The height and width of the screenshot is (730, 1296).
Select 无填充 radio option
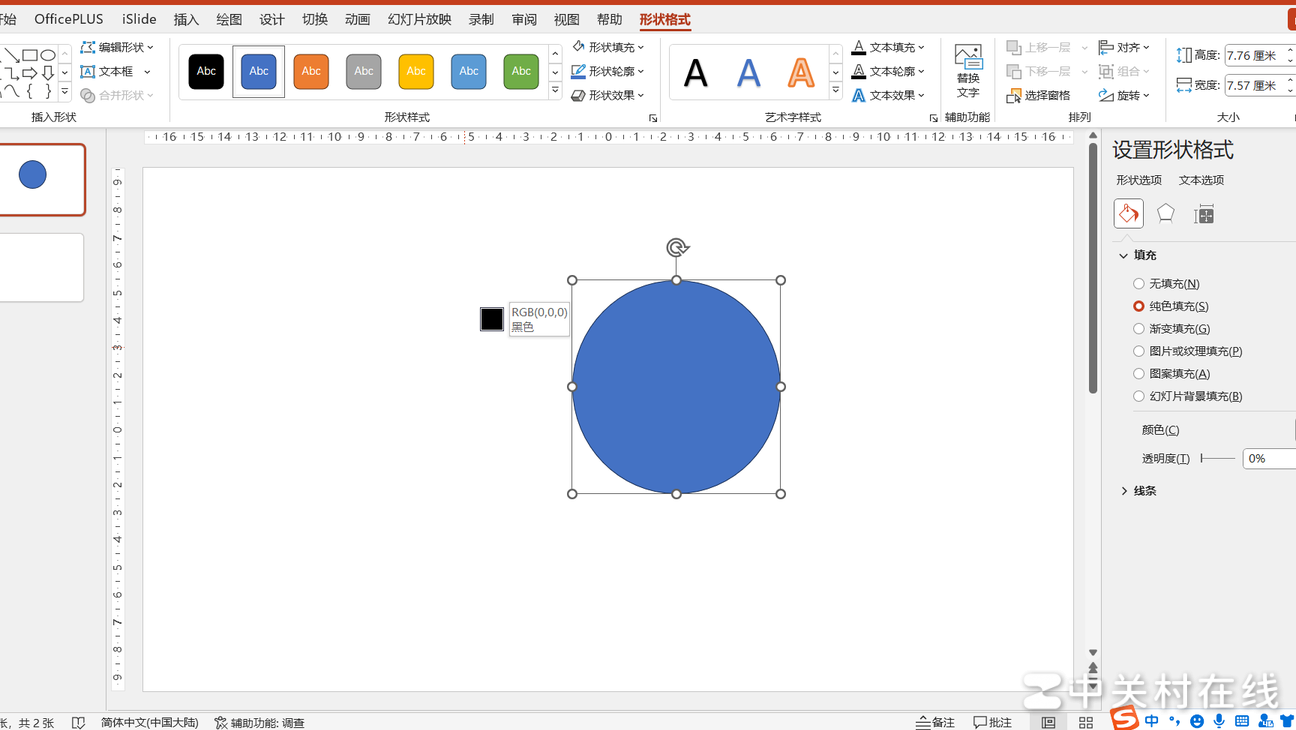(x=1139, y=284)
